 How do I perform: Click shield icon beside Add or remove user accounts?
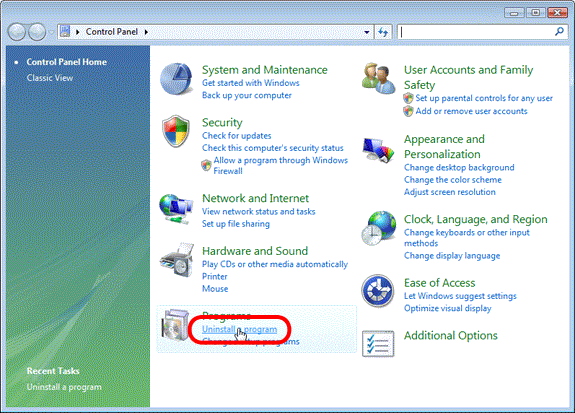[408, 111]
